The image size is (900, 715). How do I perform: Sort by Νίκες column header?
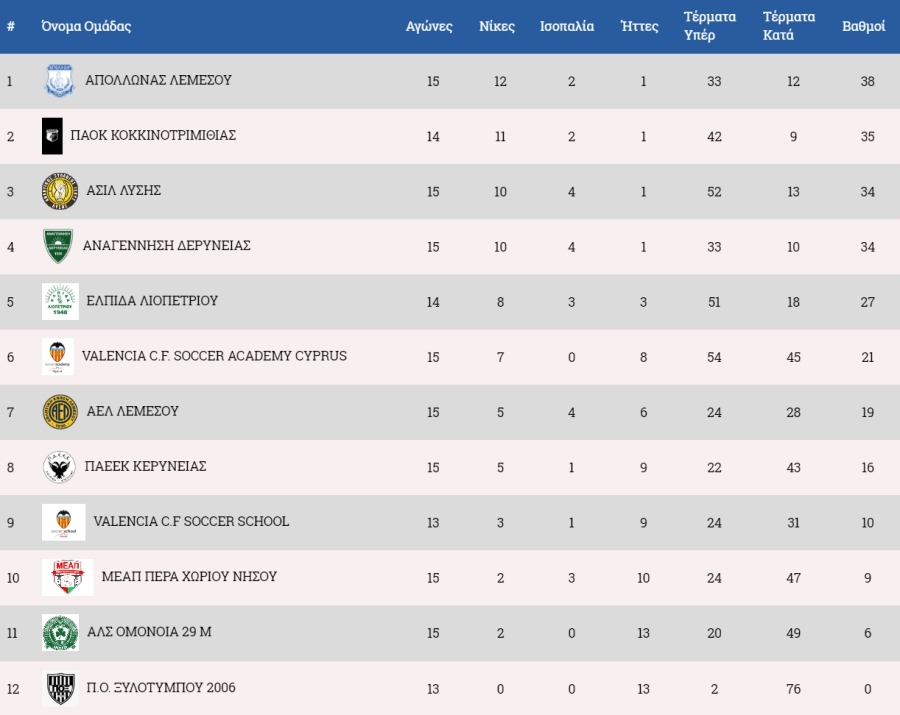497,26
